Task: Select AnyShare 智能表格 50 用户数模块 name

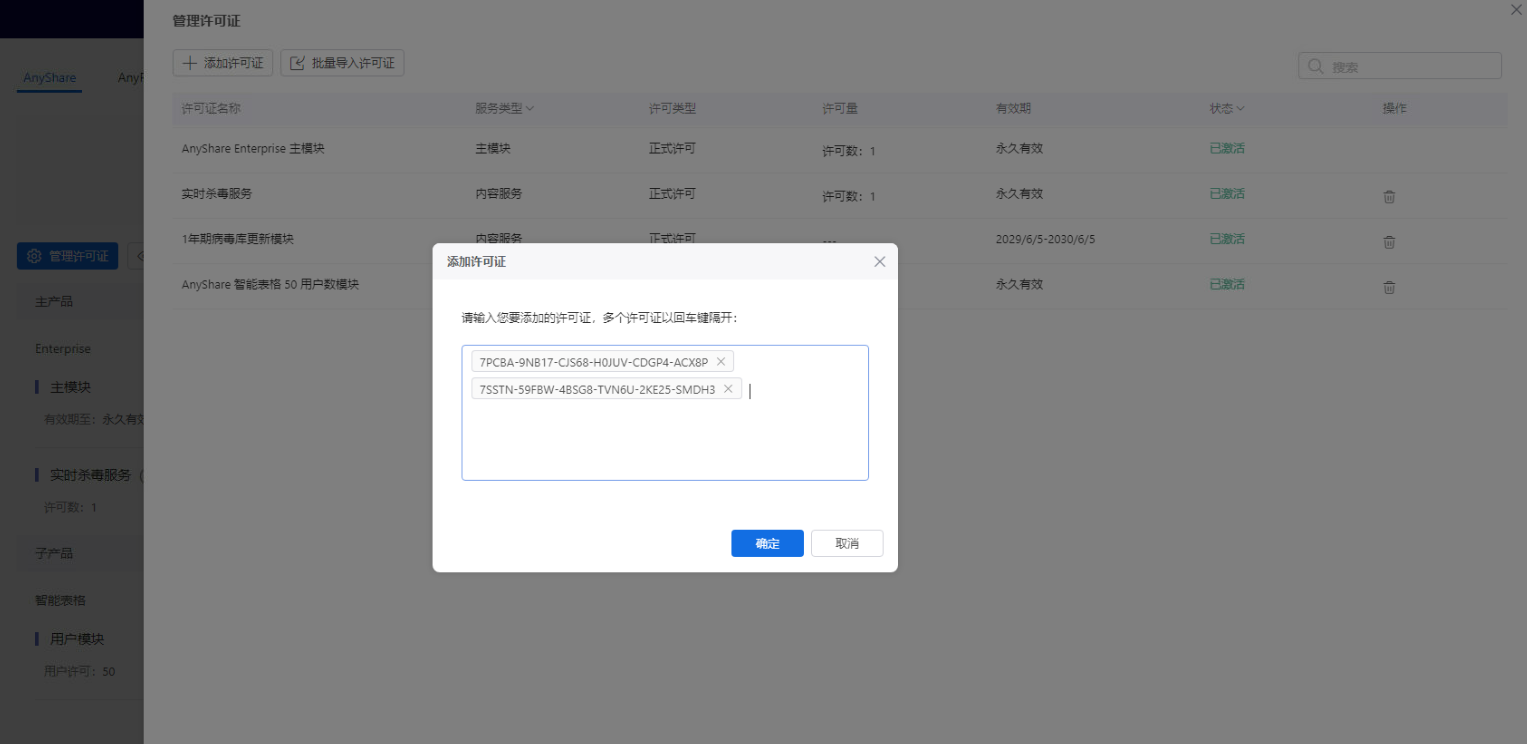Action: (x=270, y=284)
